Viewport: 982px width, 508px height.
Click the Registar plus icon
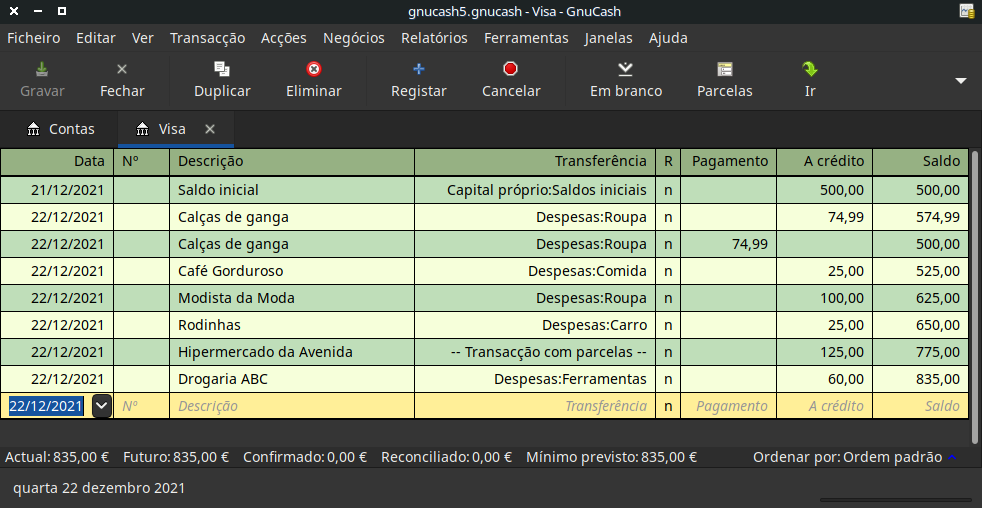(419, 70)
